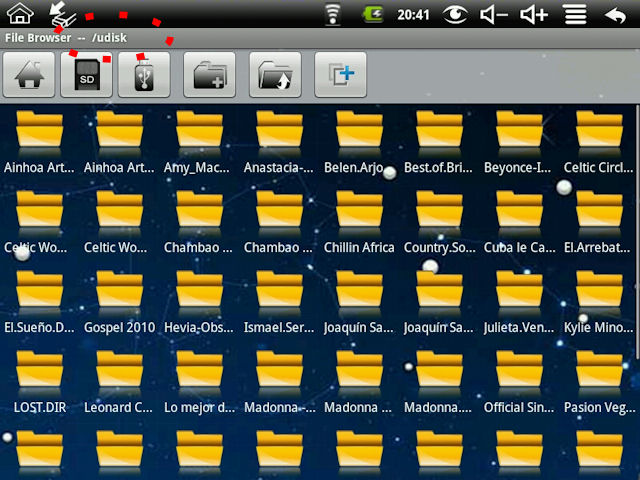
Task: Tap the USB connection notification icon
Action: [62, 14]
